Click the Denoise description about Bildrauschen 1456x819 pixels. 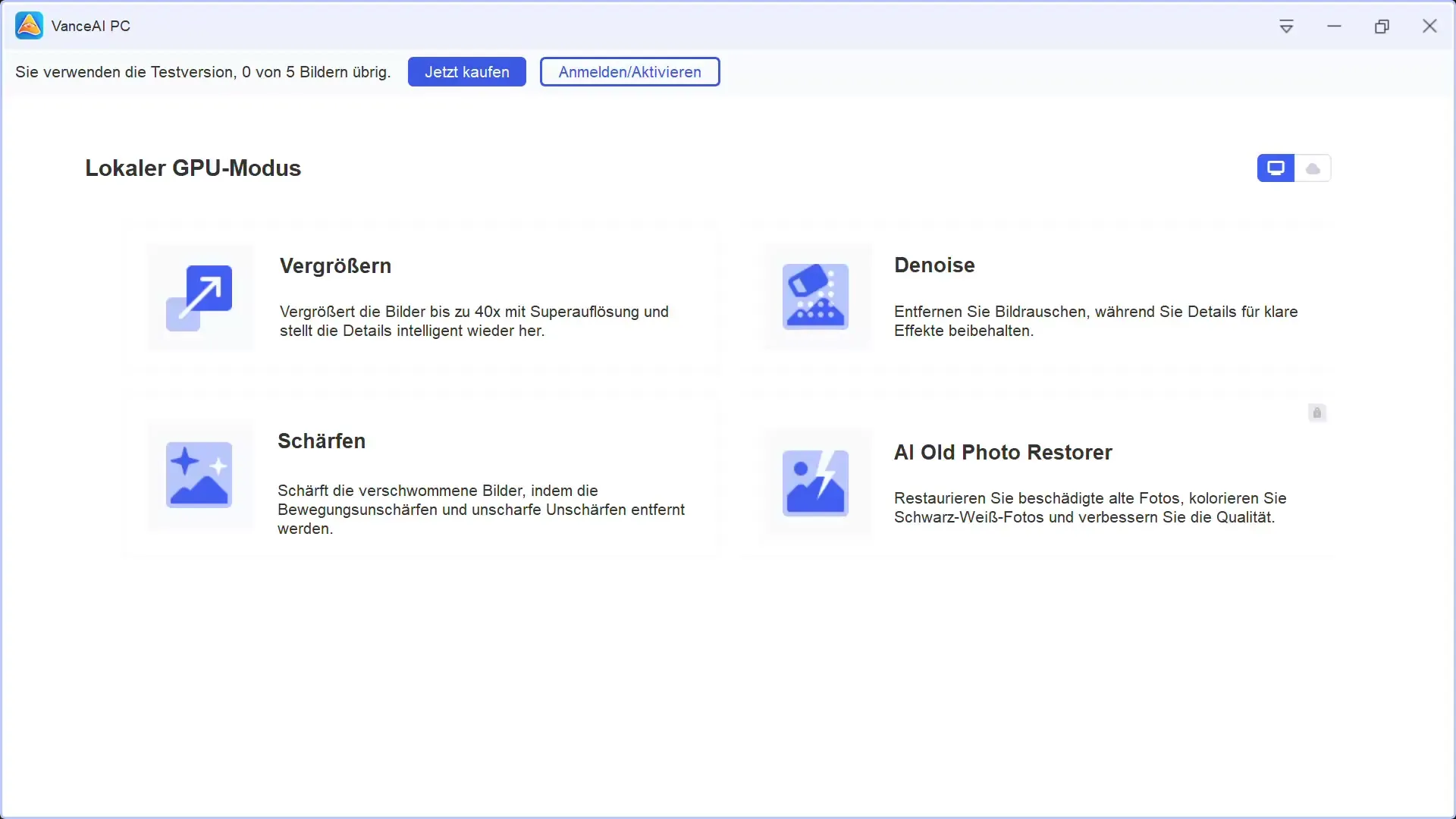(x=1096, y=322)
